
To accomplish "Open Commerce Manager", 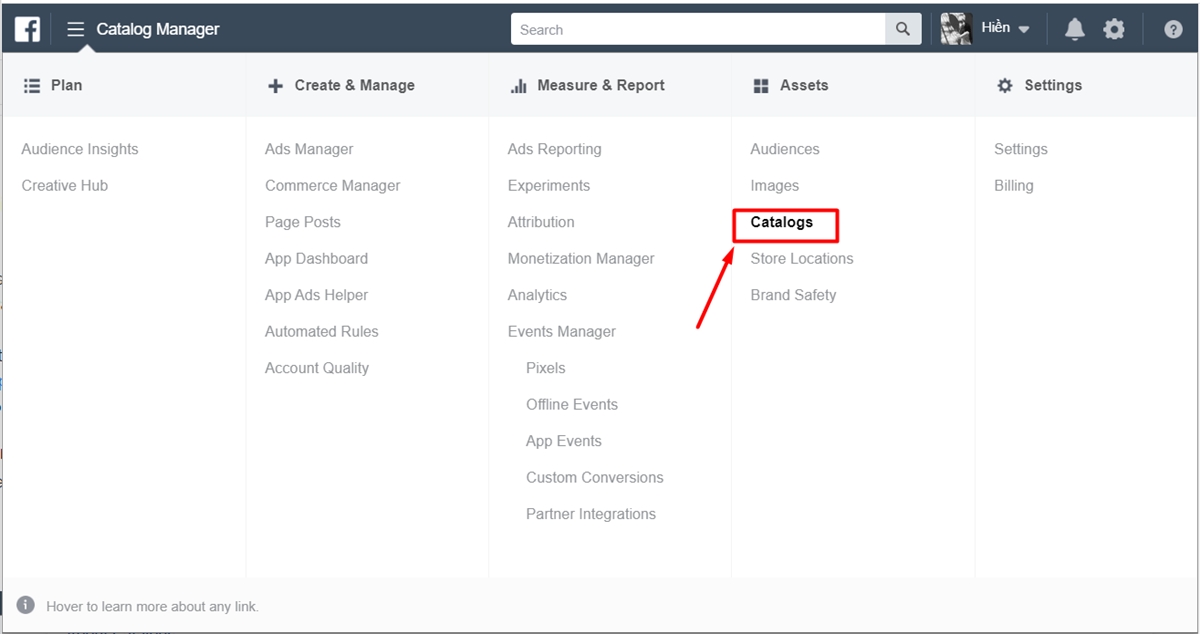I will click(x=333, y=186).
